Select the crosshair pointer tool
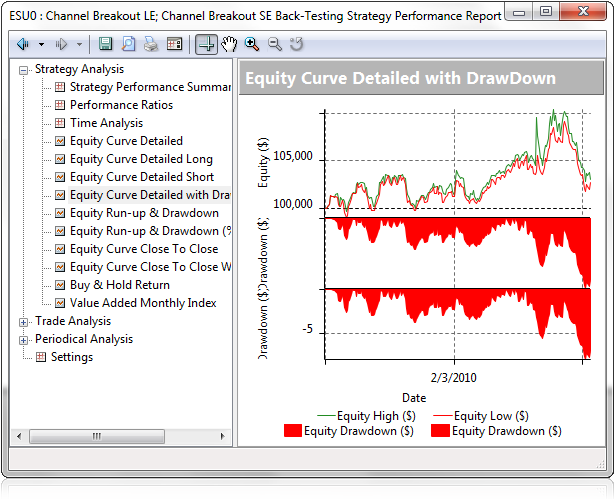The width and height of the screenshot is (616, 499). coord(207,44)
